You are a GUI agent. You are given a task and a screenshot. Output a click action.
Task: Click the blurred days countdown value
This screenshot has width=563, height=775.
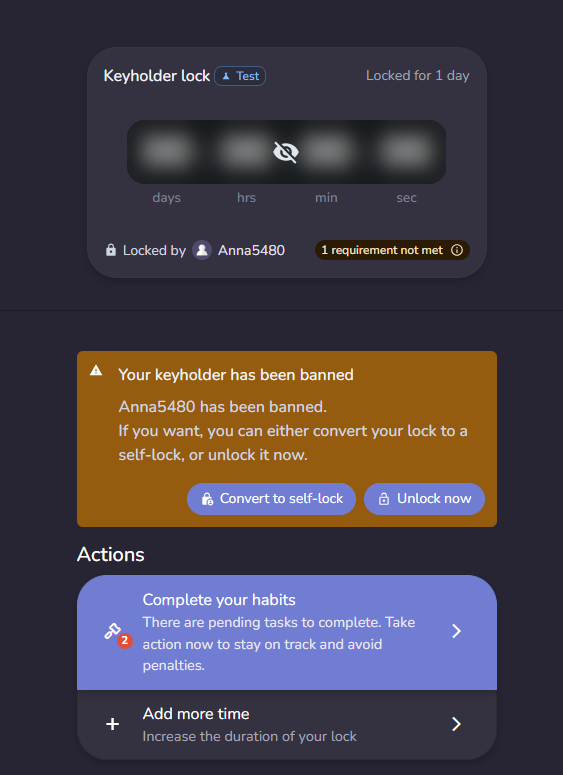pos(167,151)
